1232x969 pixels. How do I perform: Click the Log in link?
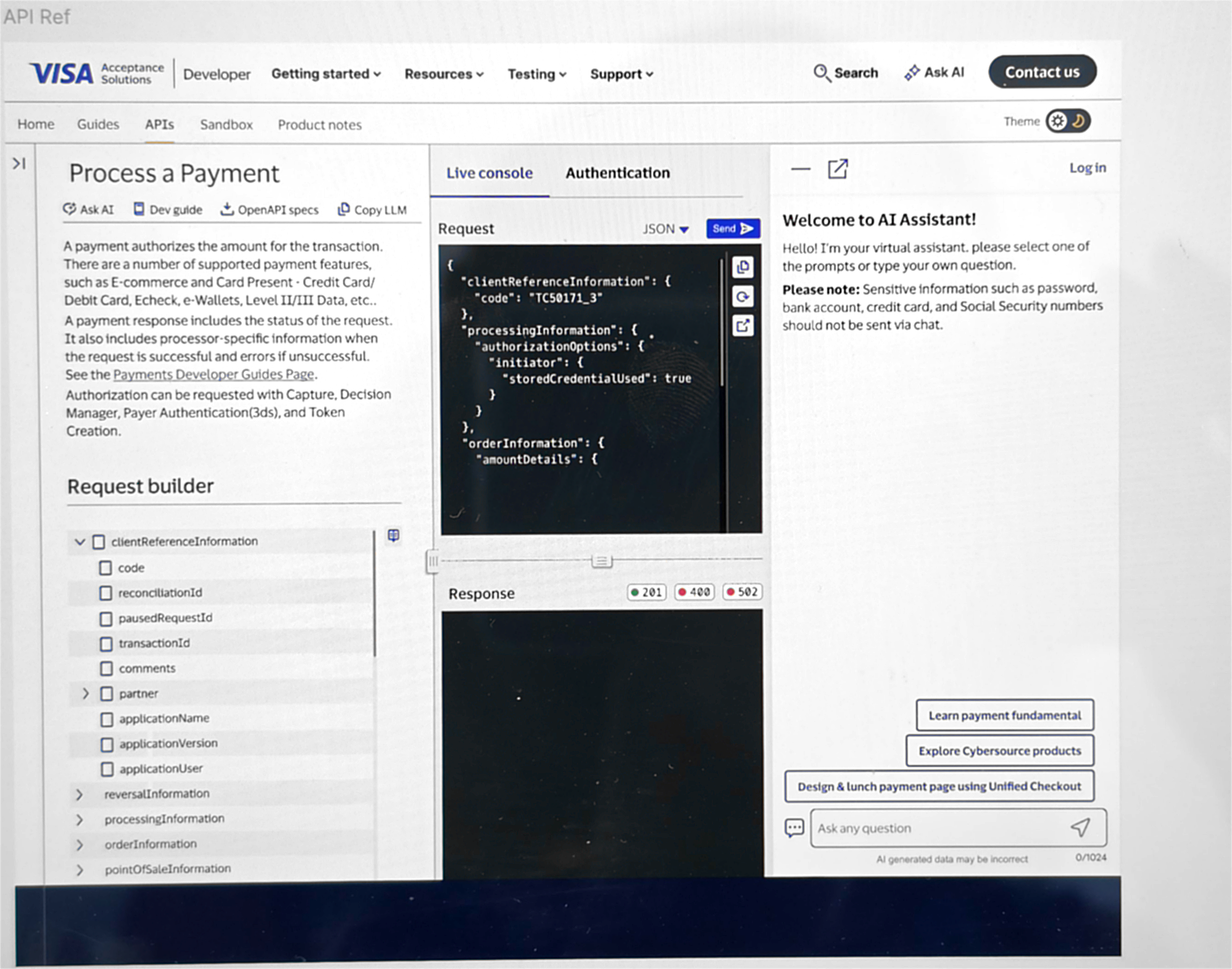[1088, 167]
